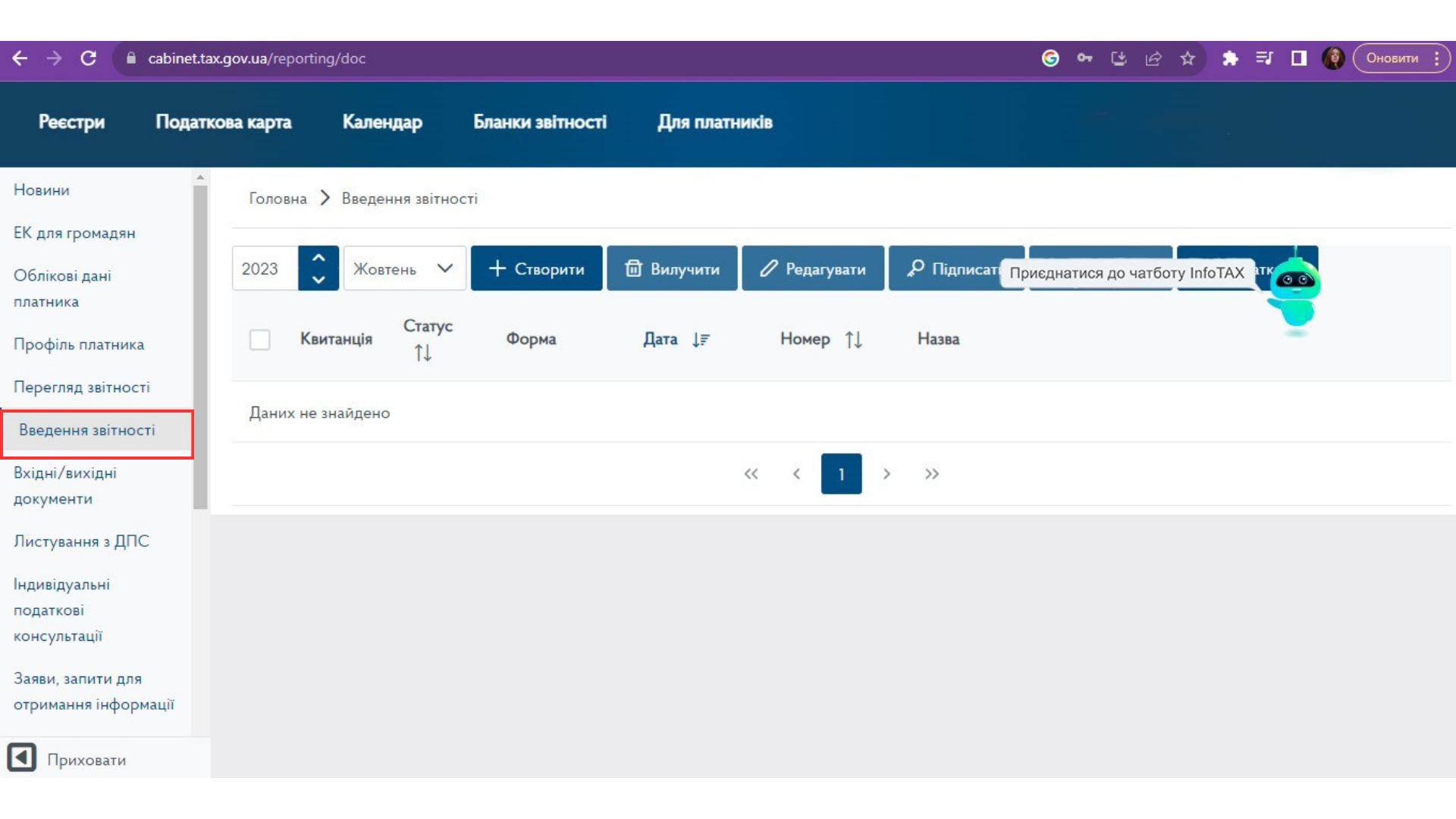Open the Податкова карта menu
The image size is (1456, 819).
click(x=224, y=122)
